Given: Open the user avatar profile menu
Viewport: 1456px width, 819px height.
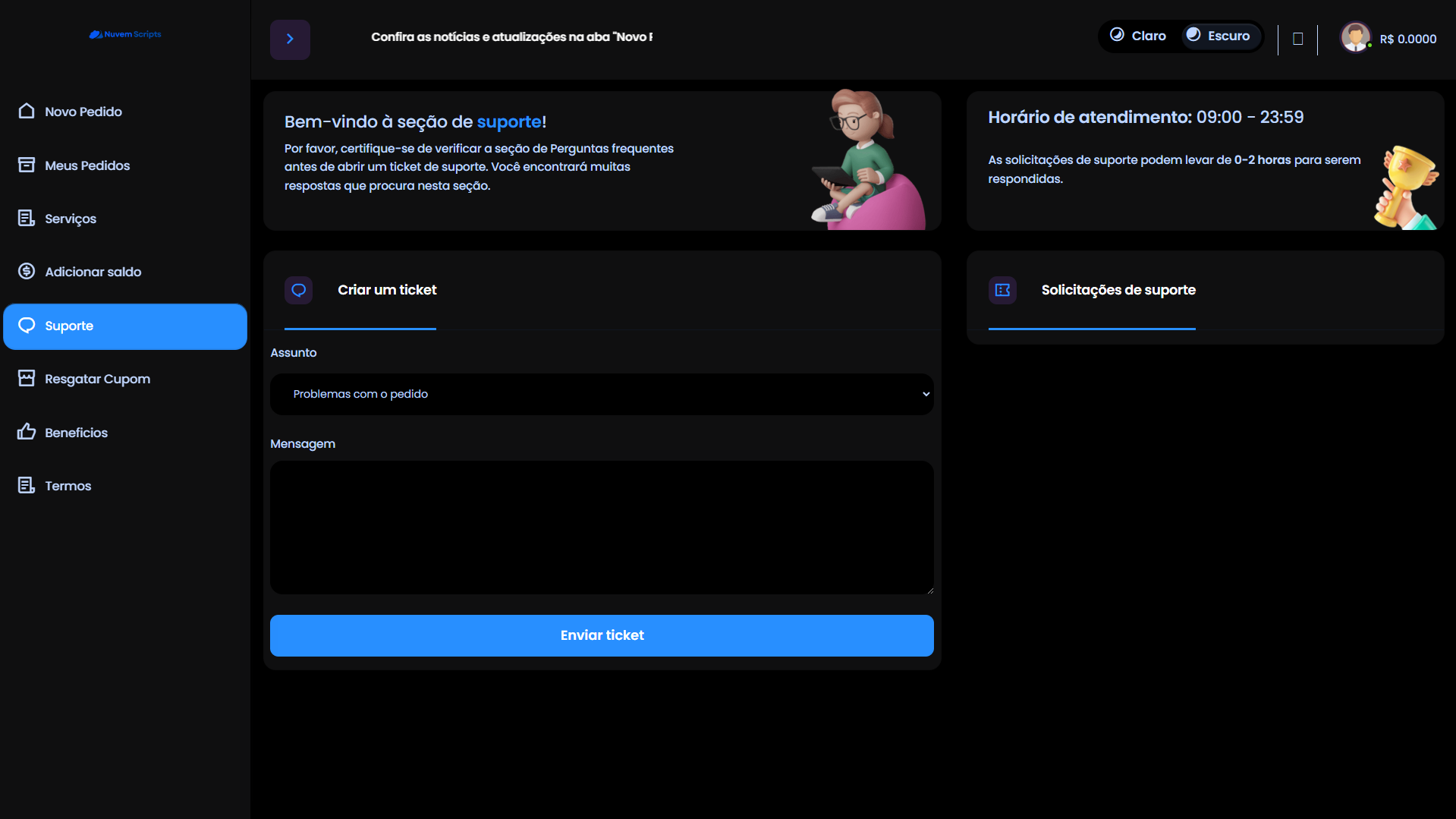Looking at the screenshot, I should tap(1354, 37).
